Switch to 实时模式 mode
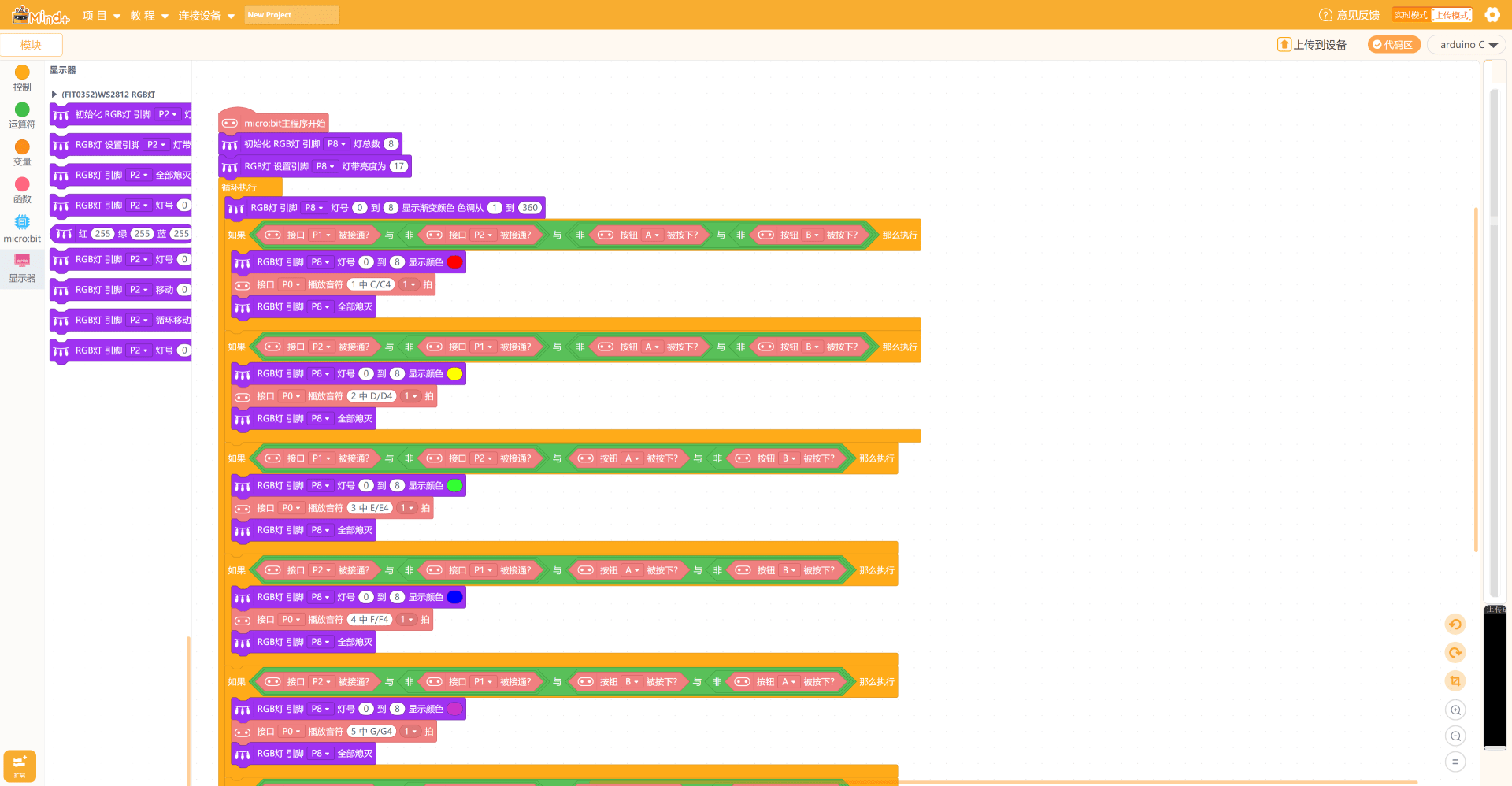Image resolution: width=1512 pixels, height=786 pixels. click(1411, 15)
